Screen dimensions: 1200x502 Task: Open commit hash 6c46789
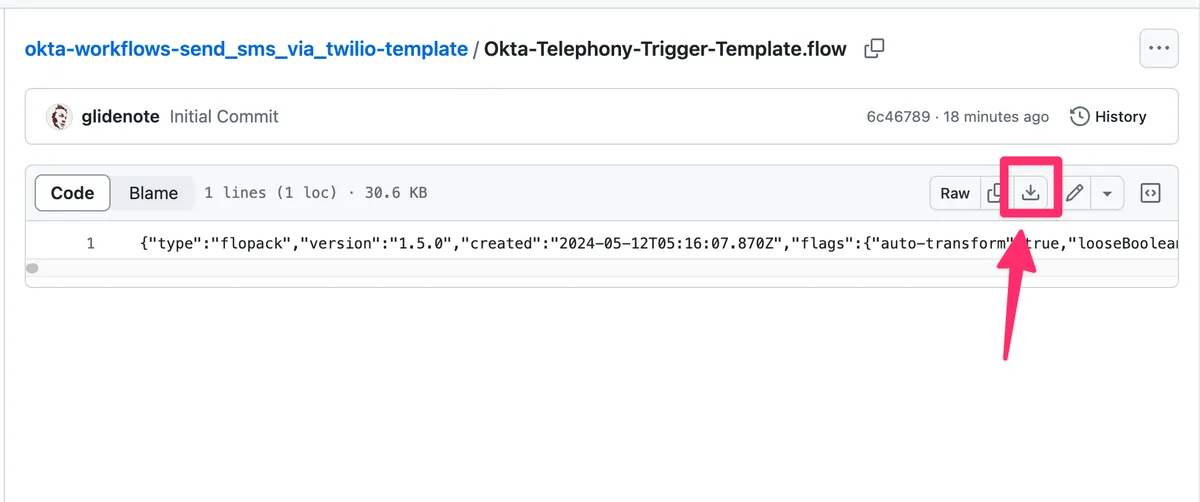coord(898,117)
